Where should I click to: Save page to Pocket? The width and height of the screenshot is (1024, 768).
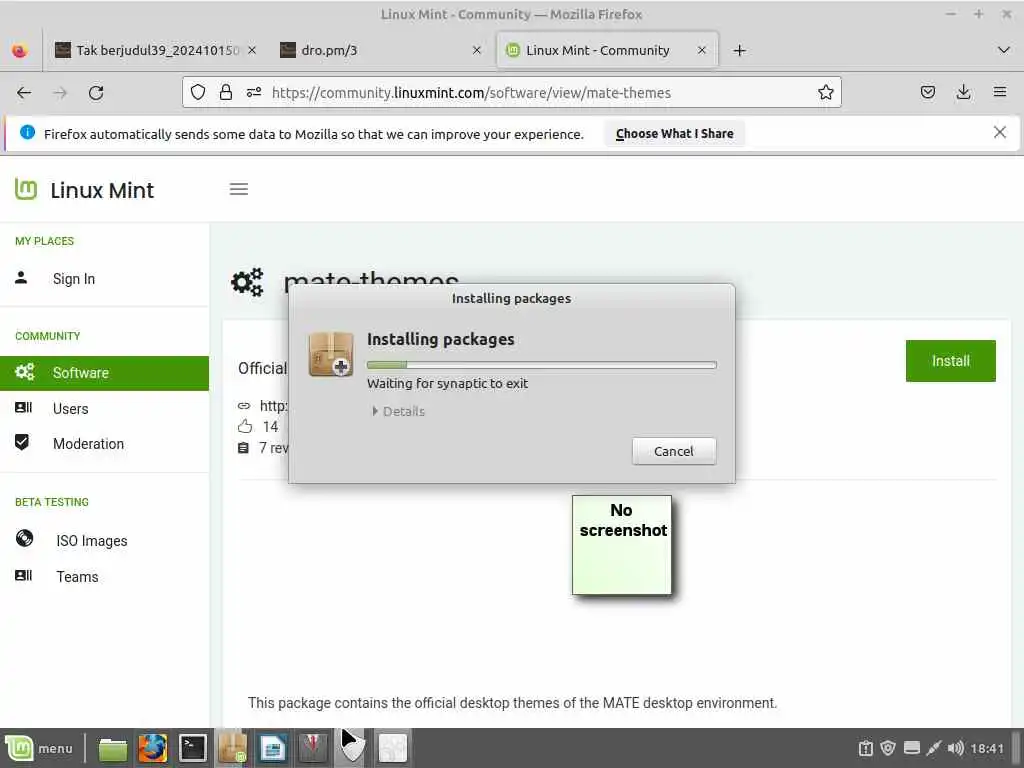[x=927, y=93]
